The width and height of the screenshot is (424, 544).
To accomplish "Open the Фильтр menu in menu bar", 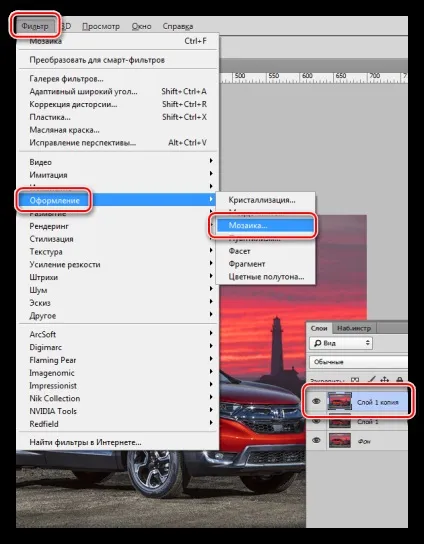I will point(35,26).
